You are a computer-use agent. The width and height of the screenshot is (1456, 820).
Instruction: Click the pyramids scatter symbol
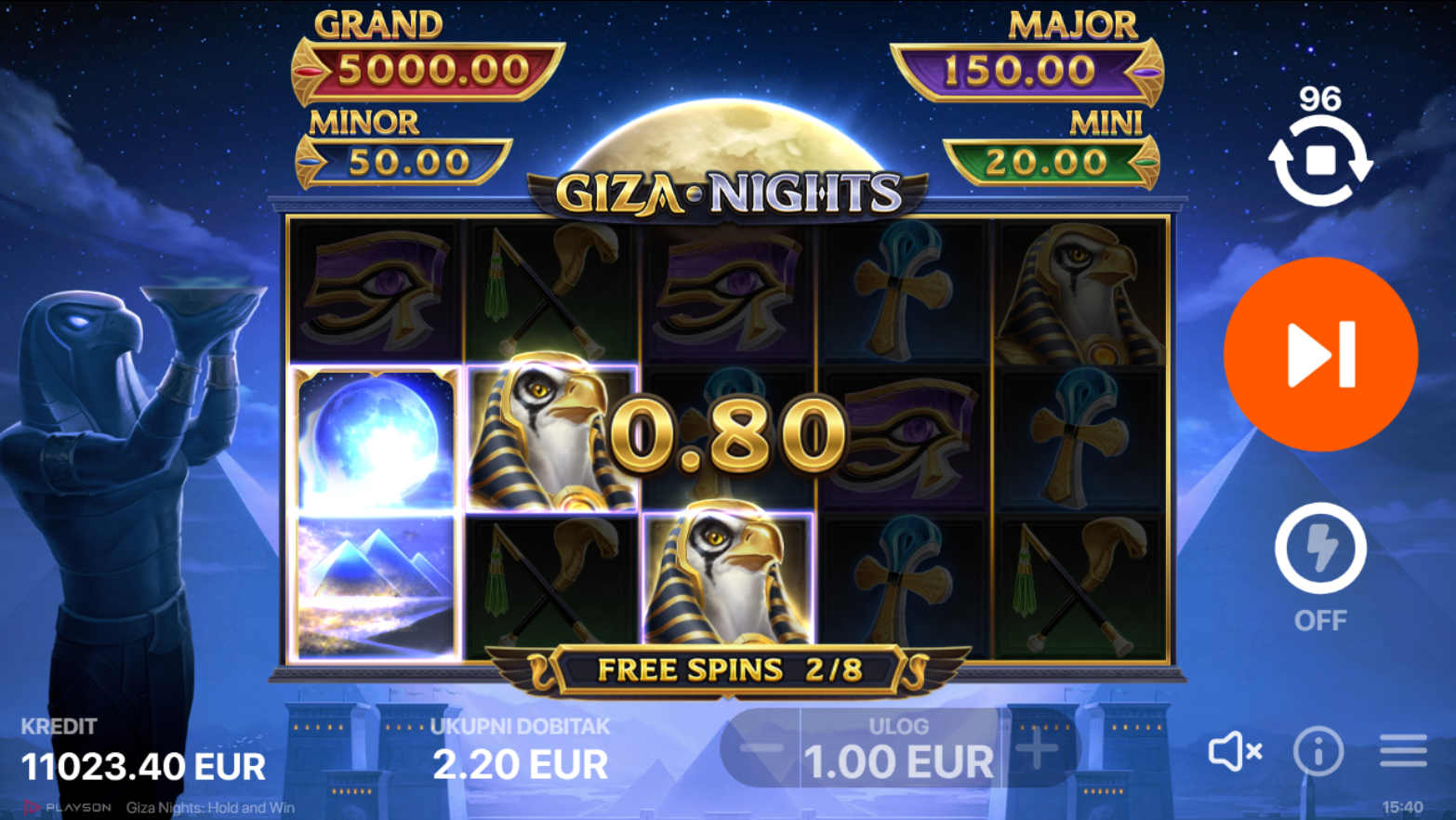click(377, 587)
